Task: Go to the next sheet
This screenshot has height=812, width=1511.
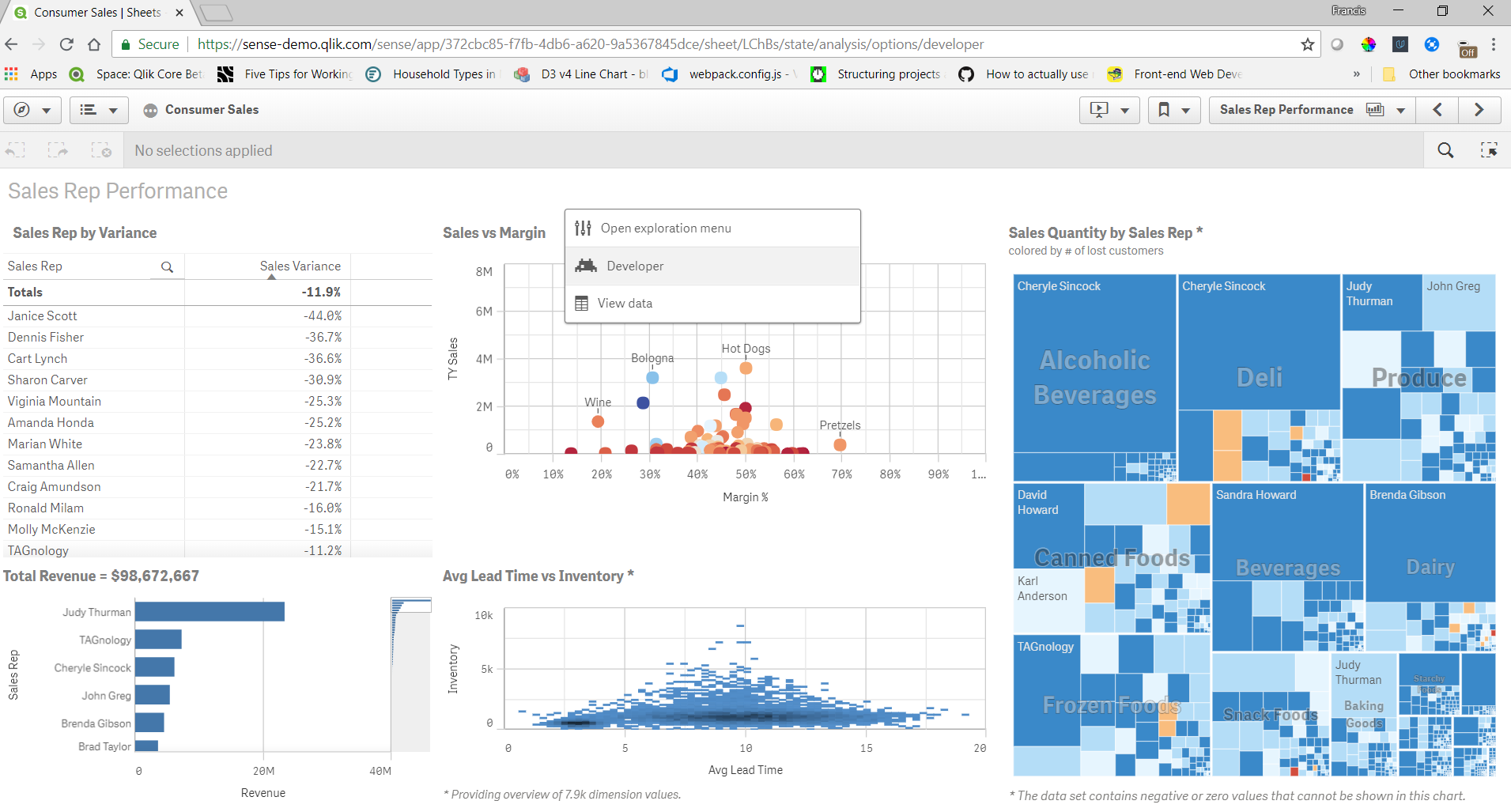Action: coord(1479,110)
